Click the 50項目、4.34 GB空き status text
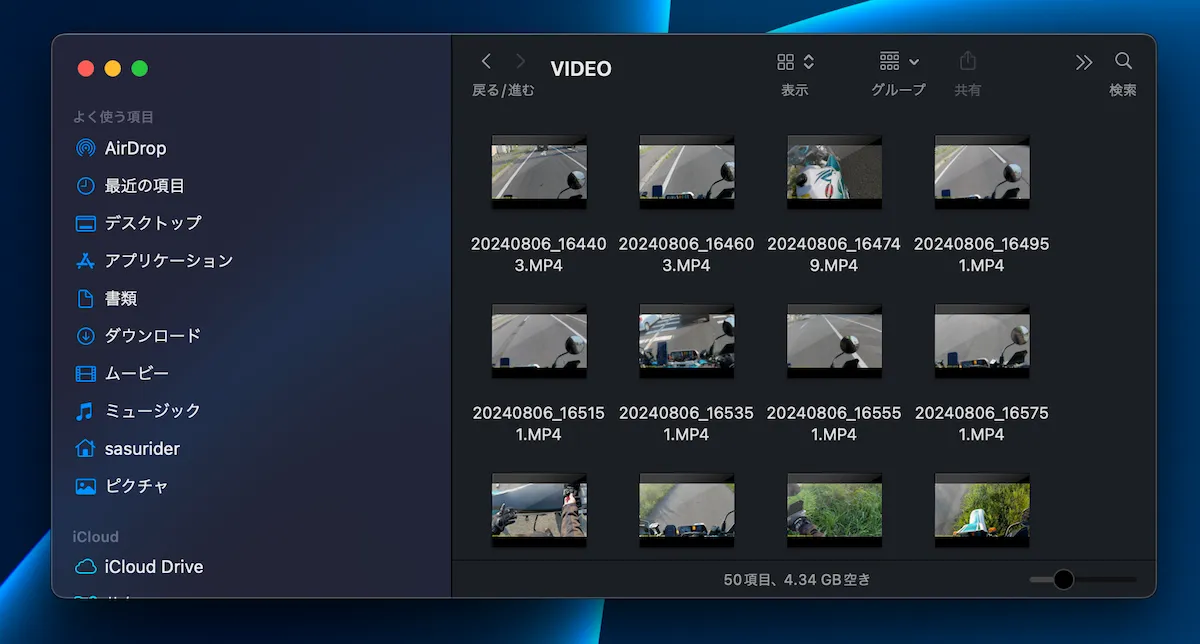The image size is (1200, 644). [797, 579]
